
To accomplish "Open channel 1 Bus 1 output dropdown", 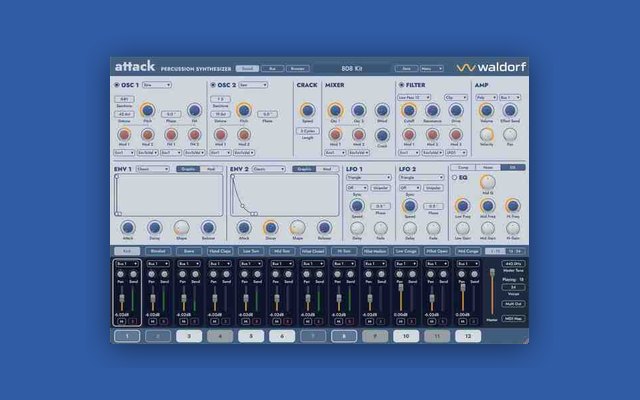I will tap(127, 264).
